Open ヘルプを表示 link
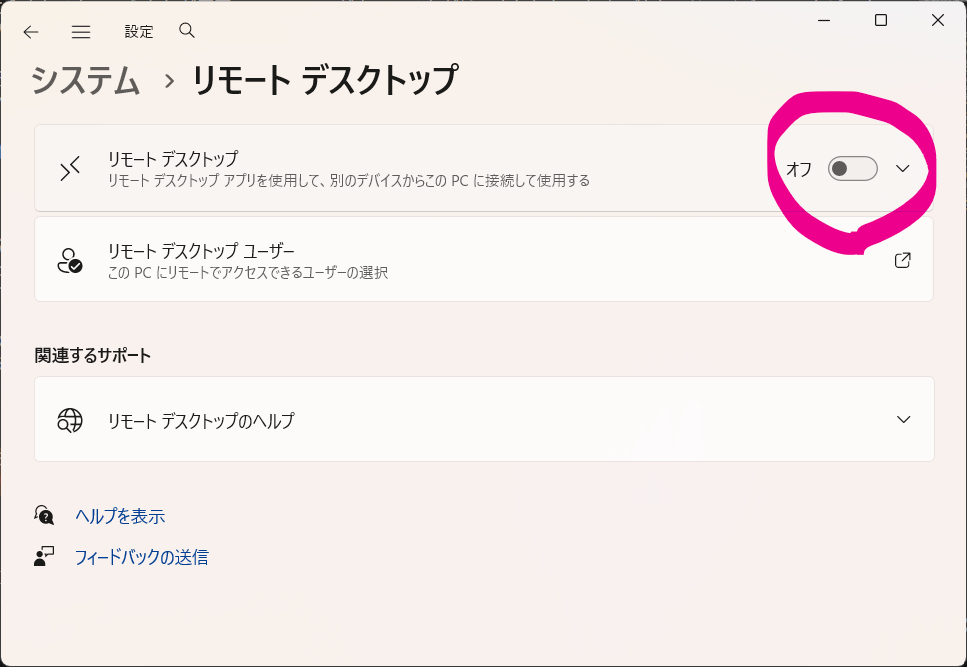Viewport: 967px width, 667px height. (x=120, y=517)
